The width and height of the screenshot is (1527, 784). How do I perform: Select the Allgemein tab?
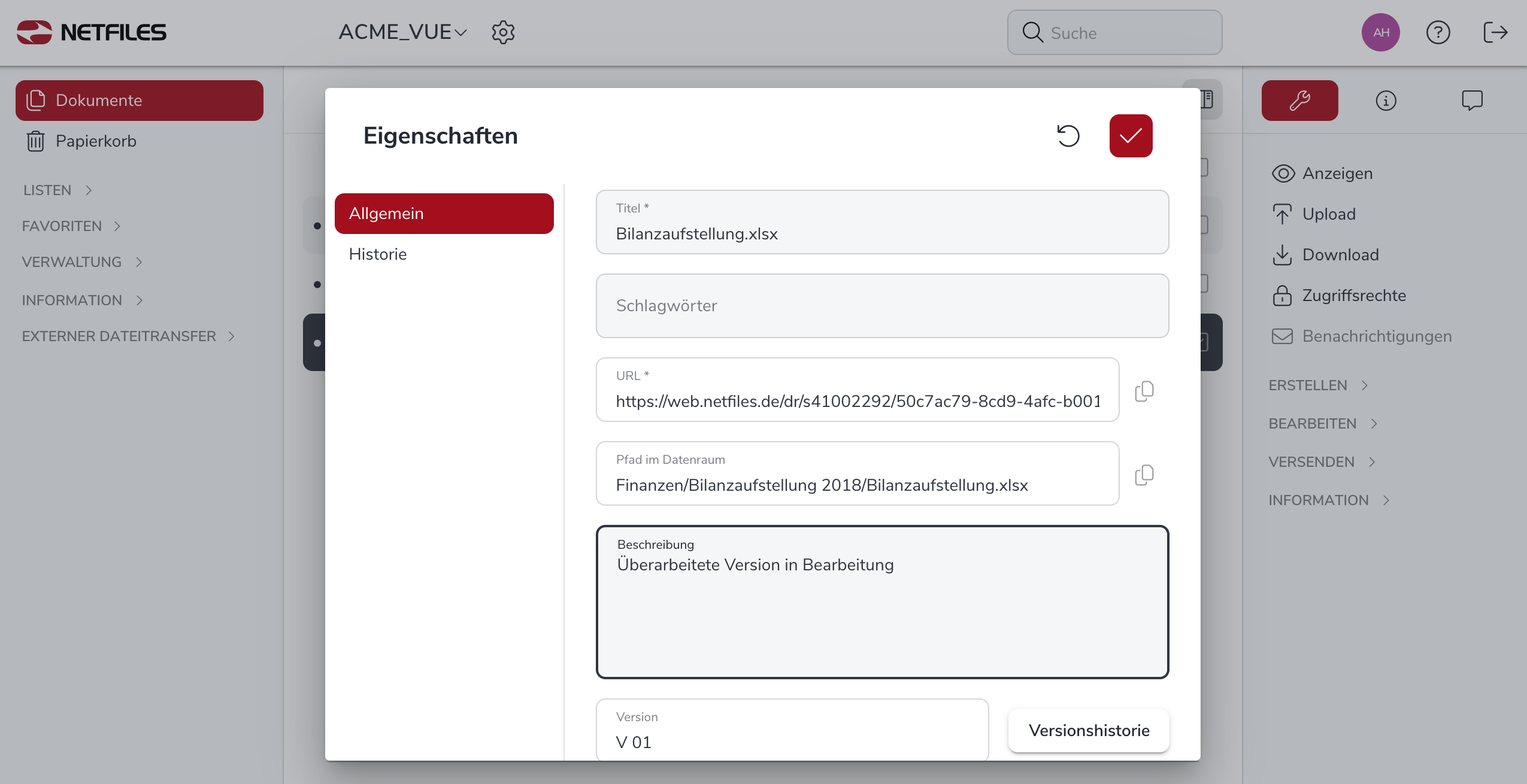pos(444,214)
